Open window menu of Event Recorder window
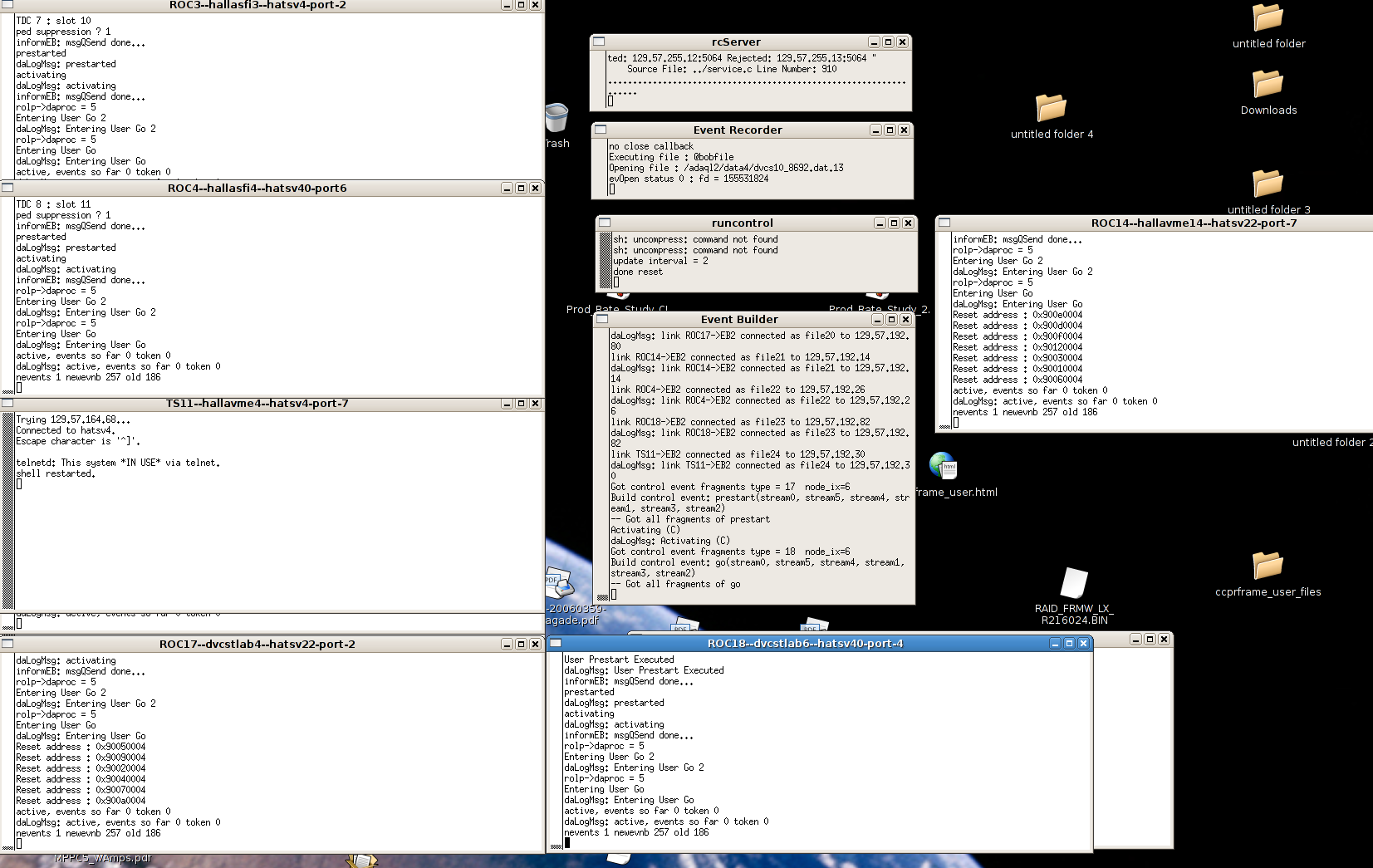Viewport: 1373px width, 868px height. [600, 130]
